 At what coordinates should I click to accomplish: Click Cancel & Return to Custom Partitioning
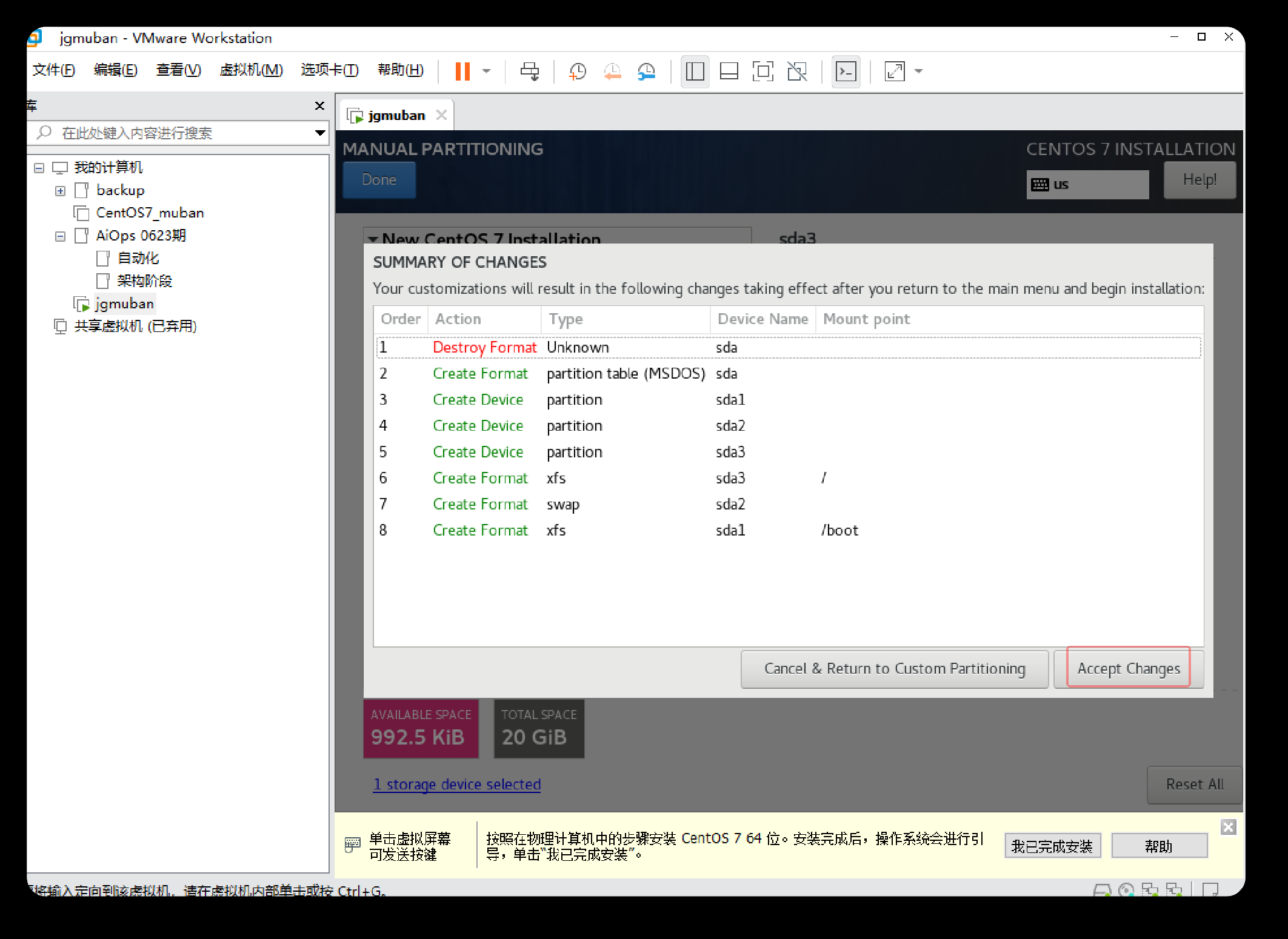895,669
